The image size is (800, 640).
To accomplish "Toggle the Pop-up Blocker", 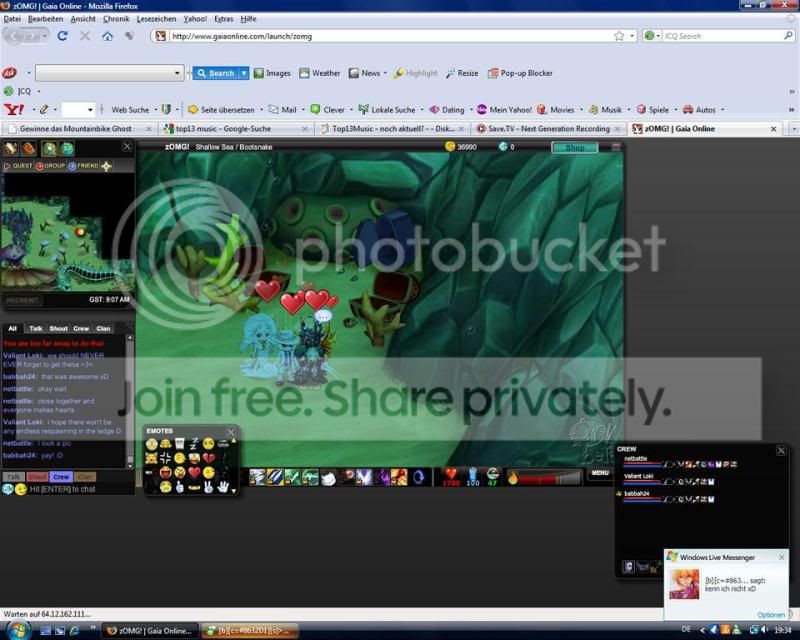I will point(520,73).
